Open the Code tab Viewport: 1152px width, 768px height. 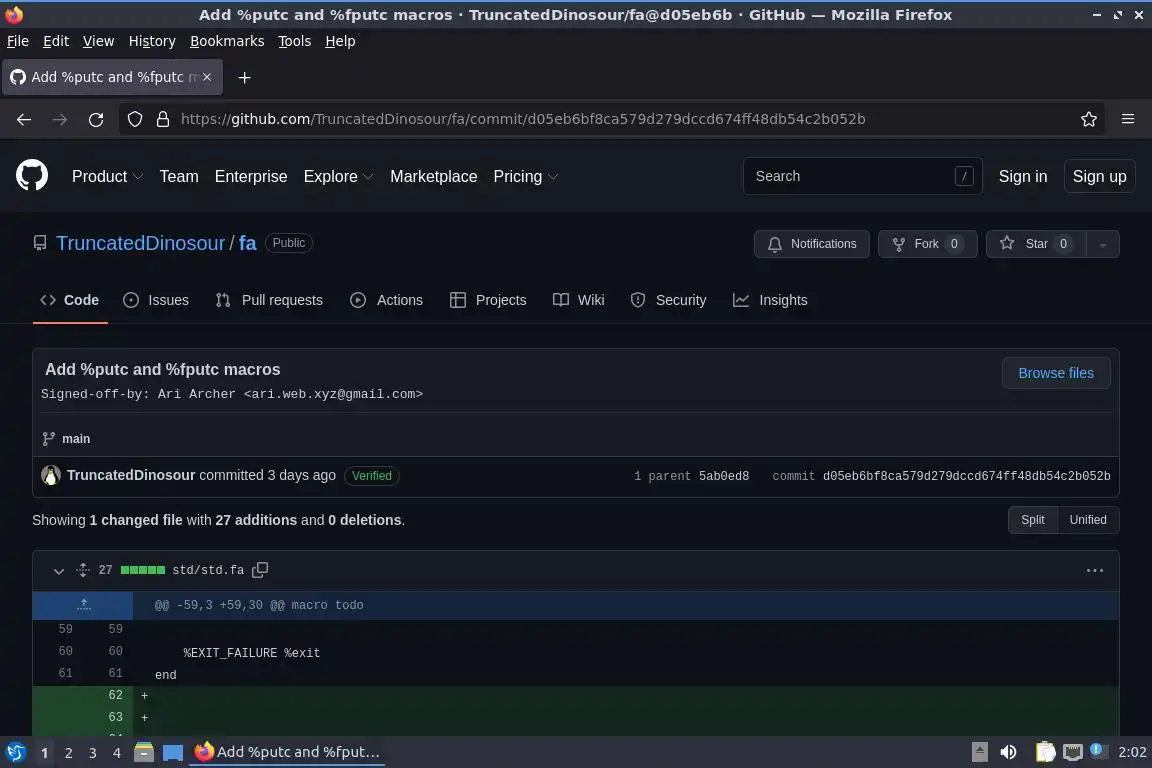point(70,300)
